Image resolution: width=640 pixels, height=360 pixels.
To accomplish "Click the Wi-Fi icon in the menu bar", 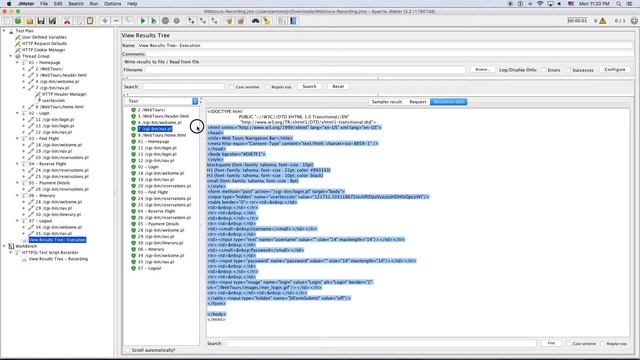I will click(x=540, y=4).
